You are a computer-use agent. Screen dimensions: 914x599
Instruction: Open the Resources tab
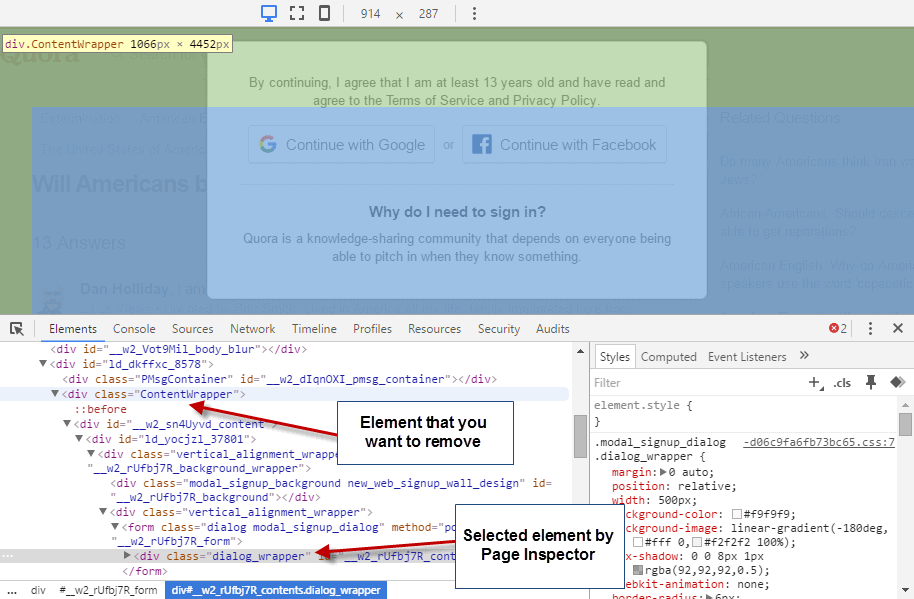click(x=434, y=329)
